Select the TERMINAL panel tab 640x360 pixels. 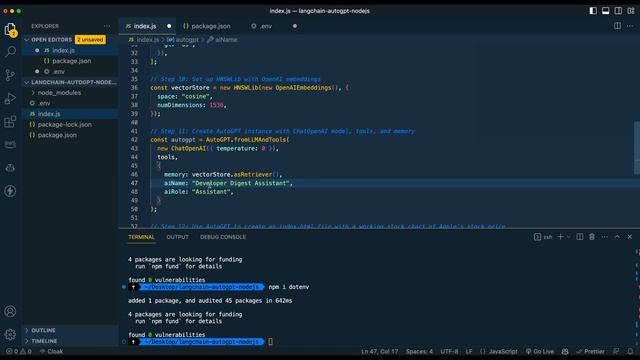click(x=141, y=237)
